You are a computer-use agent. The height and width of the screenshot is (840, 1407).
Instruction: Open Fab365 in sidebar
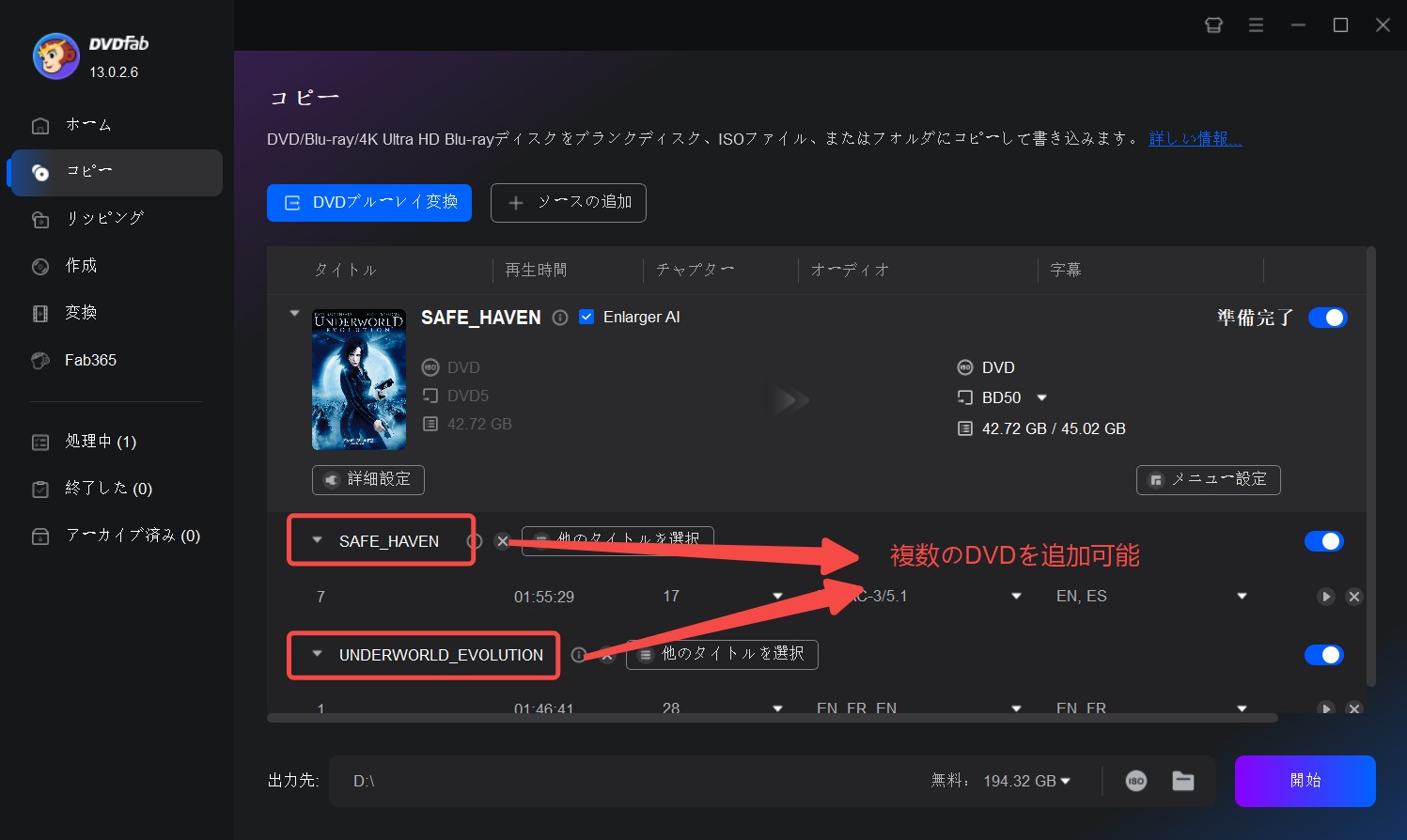[x=117, y=360]
